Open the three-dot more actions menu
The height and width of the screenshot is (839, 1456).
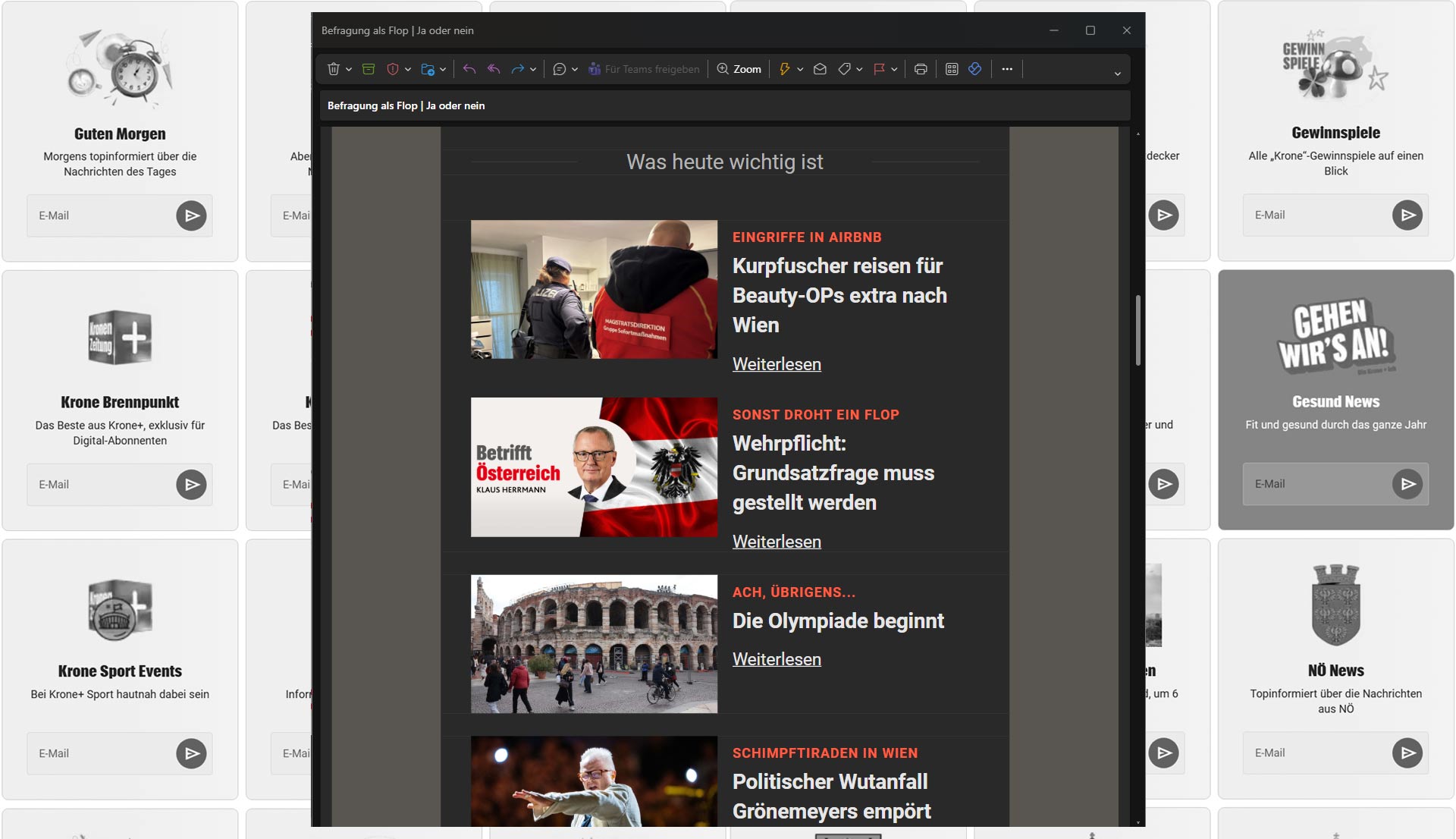point(1007,69)
